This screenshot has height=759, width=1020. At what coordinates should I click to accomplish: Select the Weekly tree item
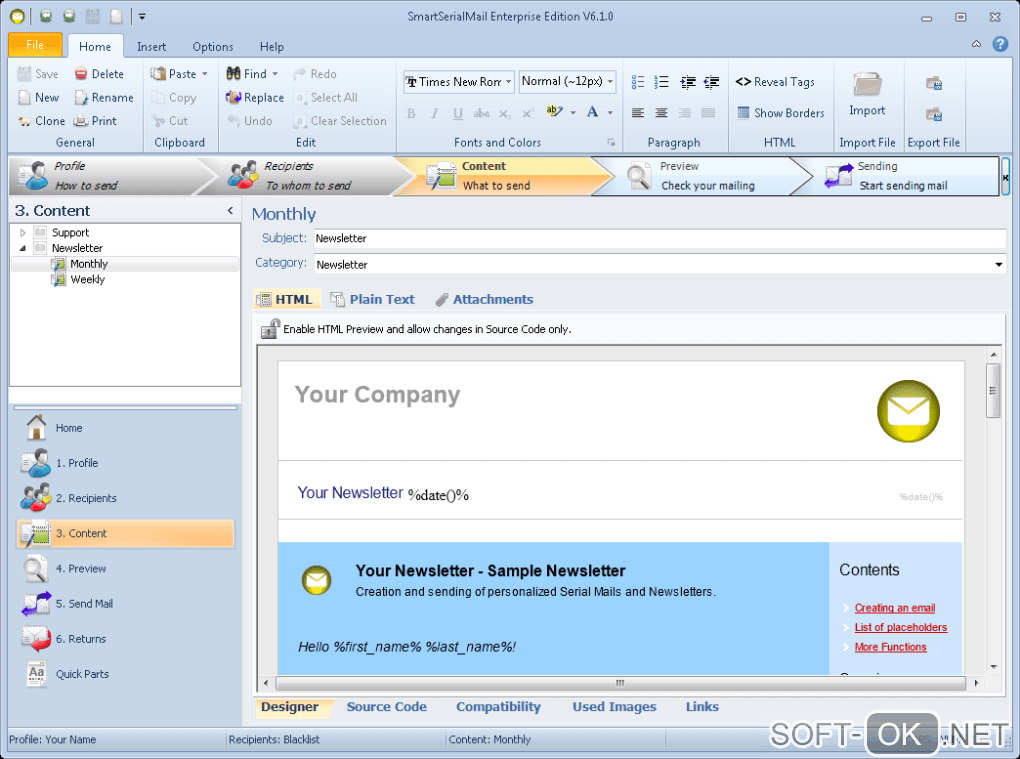pyautogui.click(x=87, y=280)
